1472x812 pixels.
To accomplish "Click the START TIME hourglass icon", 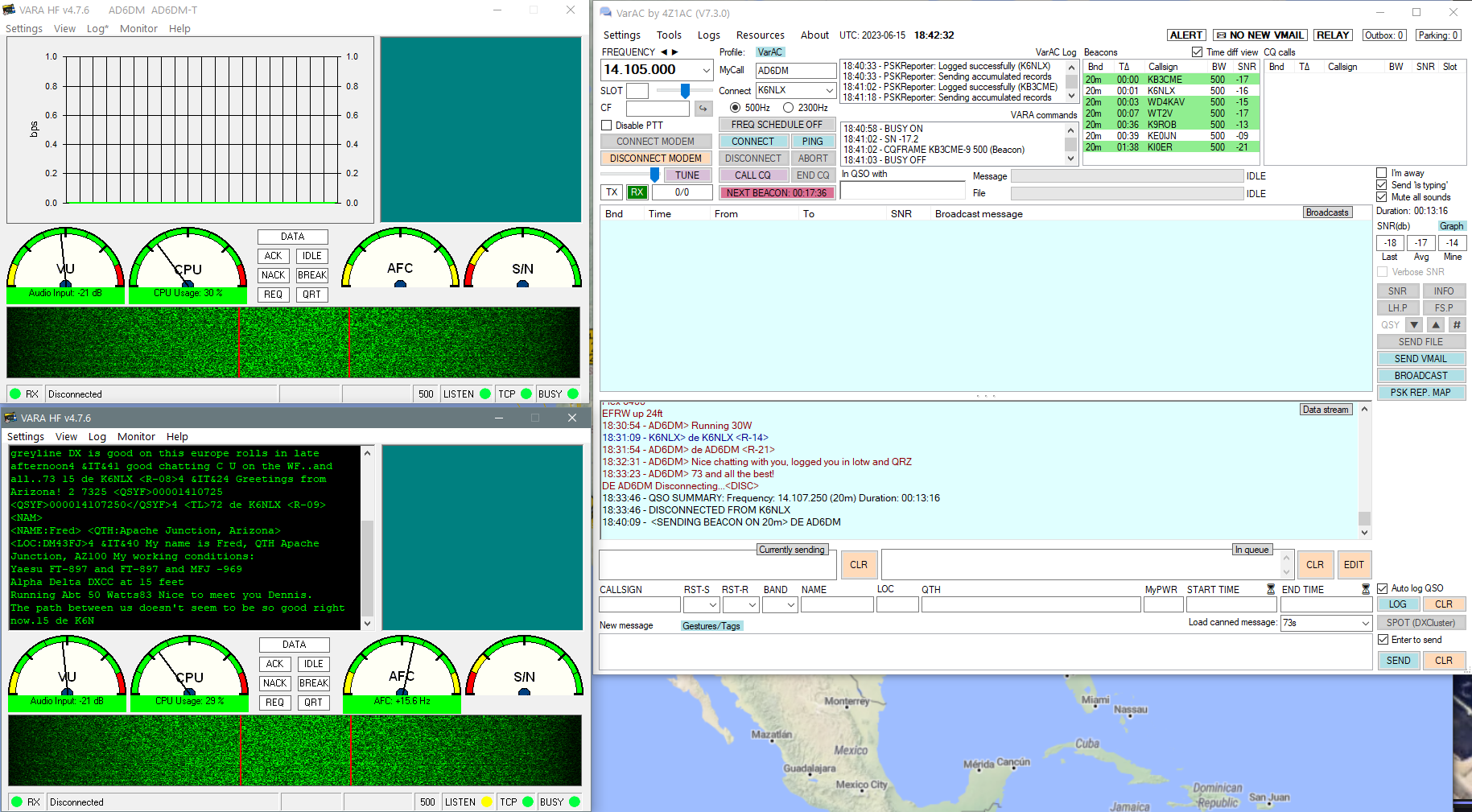I will pos(1271,590).
